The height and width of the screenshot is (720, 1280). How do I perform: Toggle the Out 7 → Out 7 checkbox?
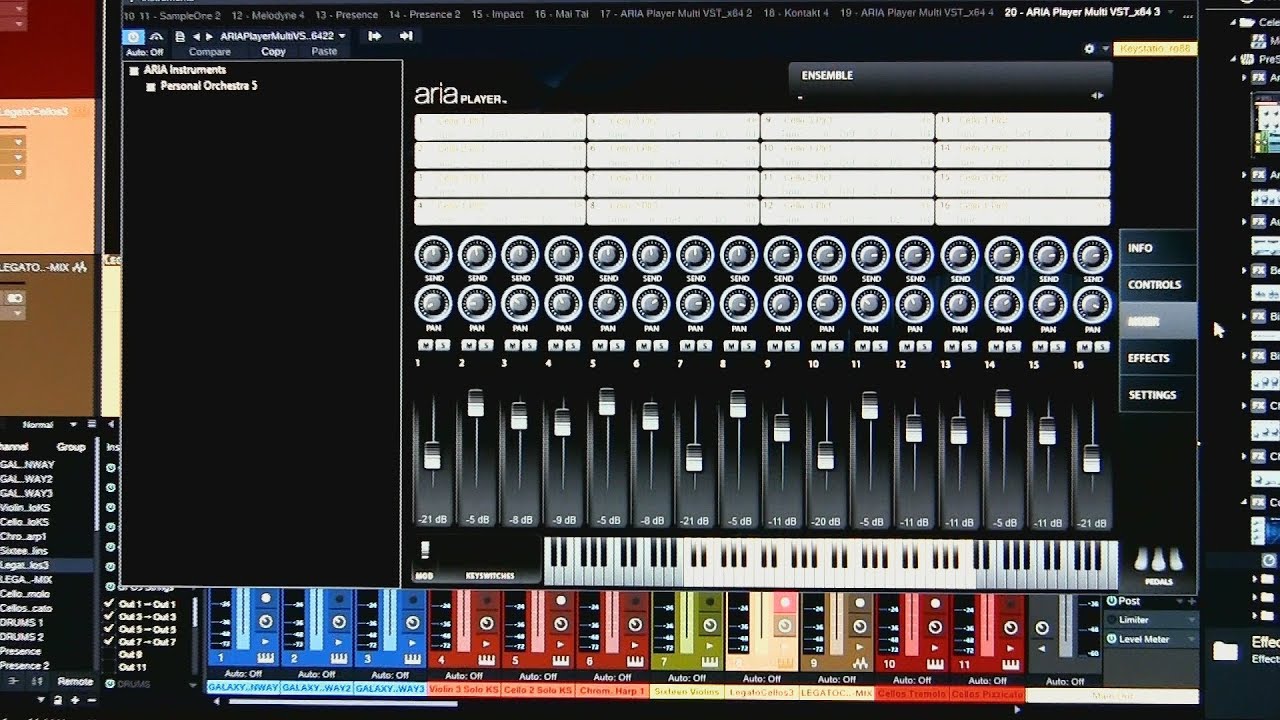pyautogui.click(x=110, y=642)
